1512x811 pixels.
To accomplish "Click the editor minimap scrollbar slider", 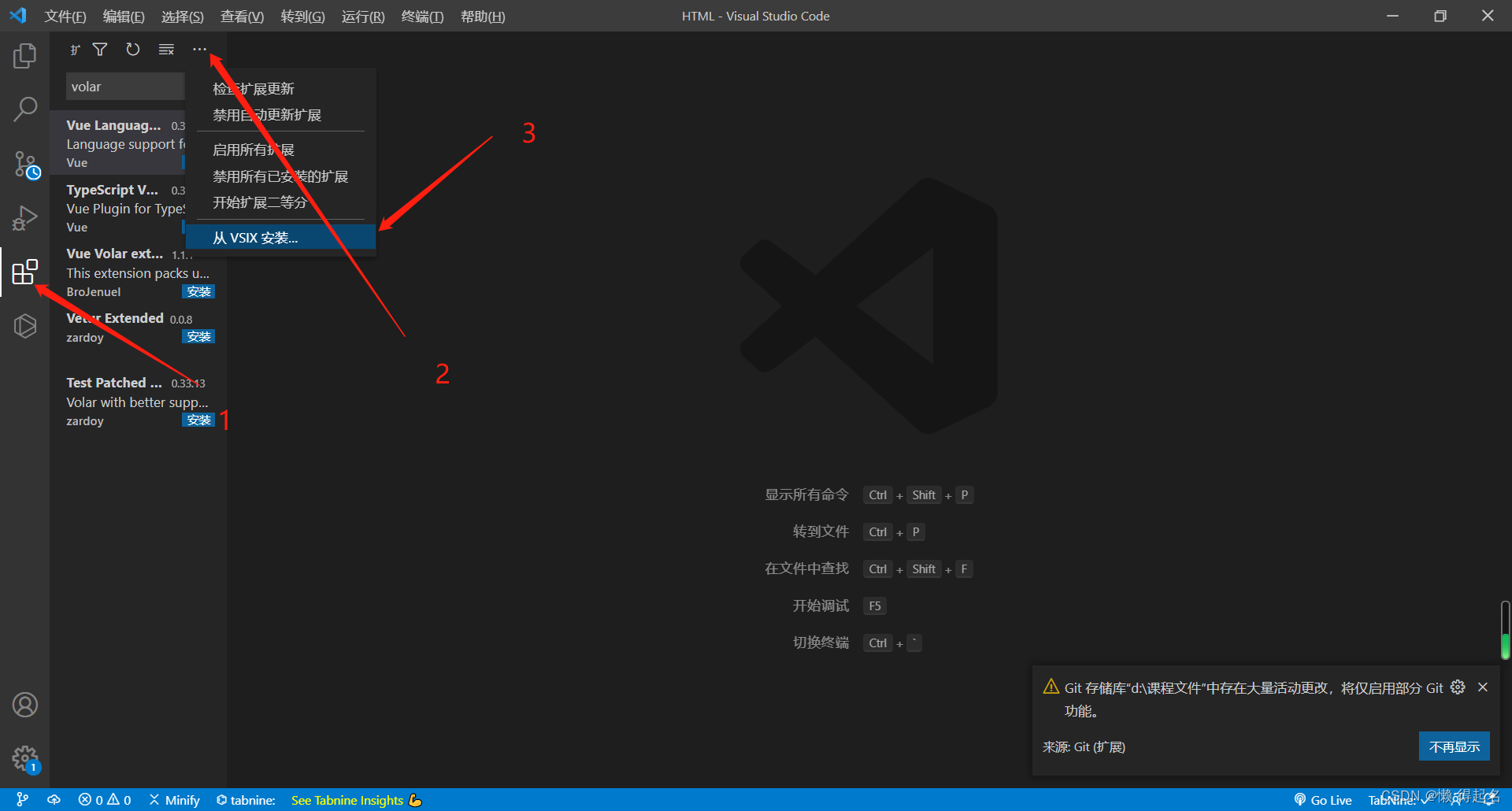I will point(1505,631).
